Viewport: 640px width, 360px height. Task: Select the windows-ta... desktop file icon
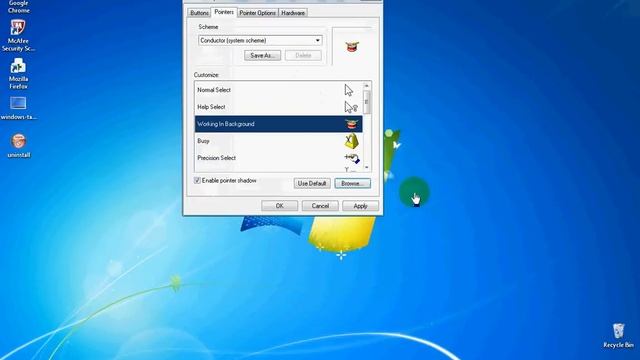[18, 108]
